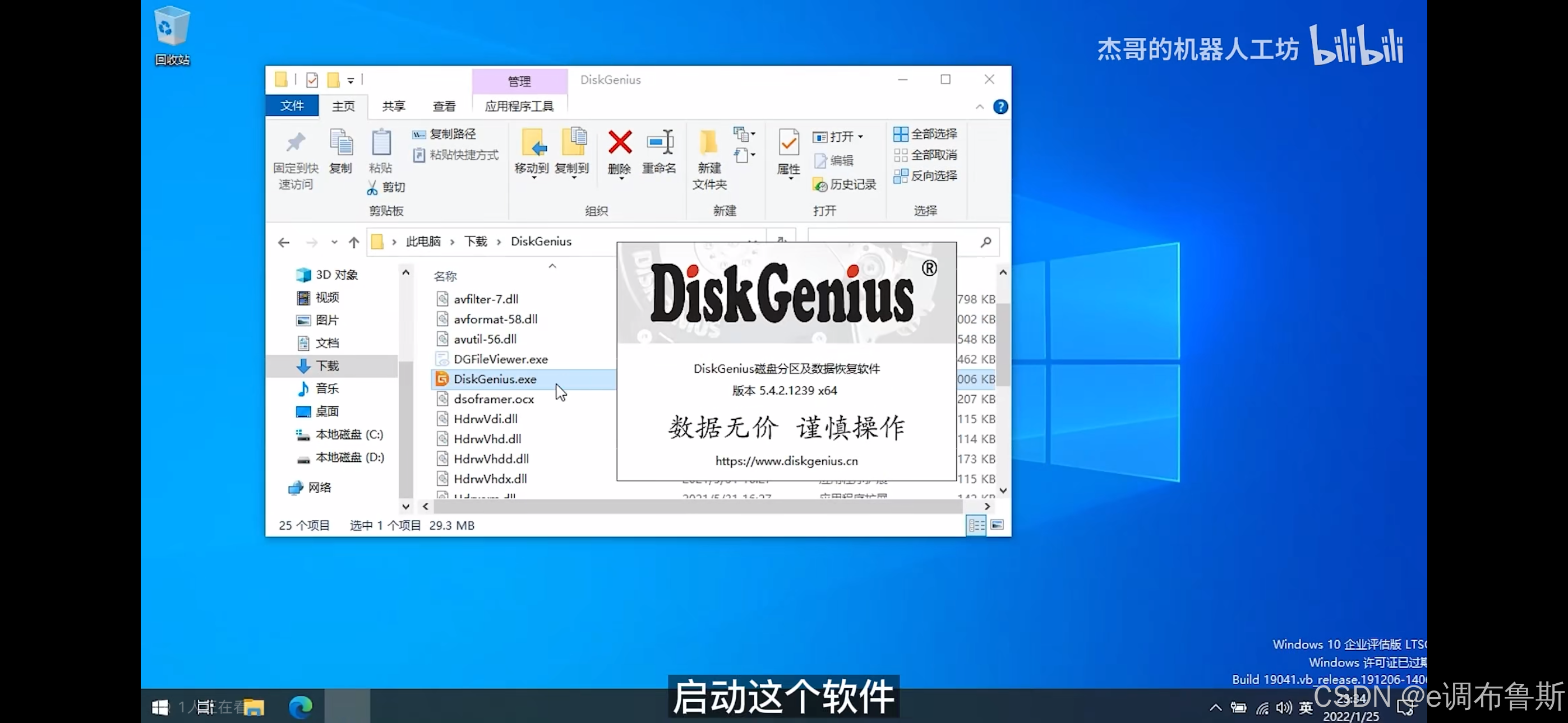The height and width of the screenshot is (723, 1568).
Task: Click the Select All icon
Action: [x=900, y=134]
